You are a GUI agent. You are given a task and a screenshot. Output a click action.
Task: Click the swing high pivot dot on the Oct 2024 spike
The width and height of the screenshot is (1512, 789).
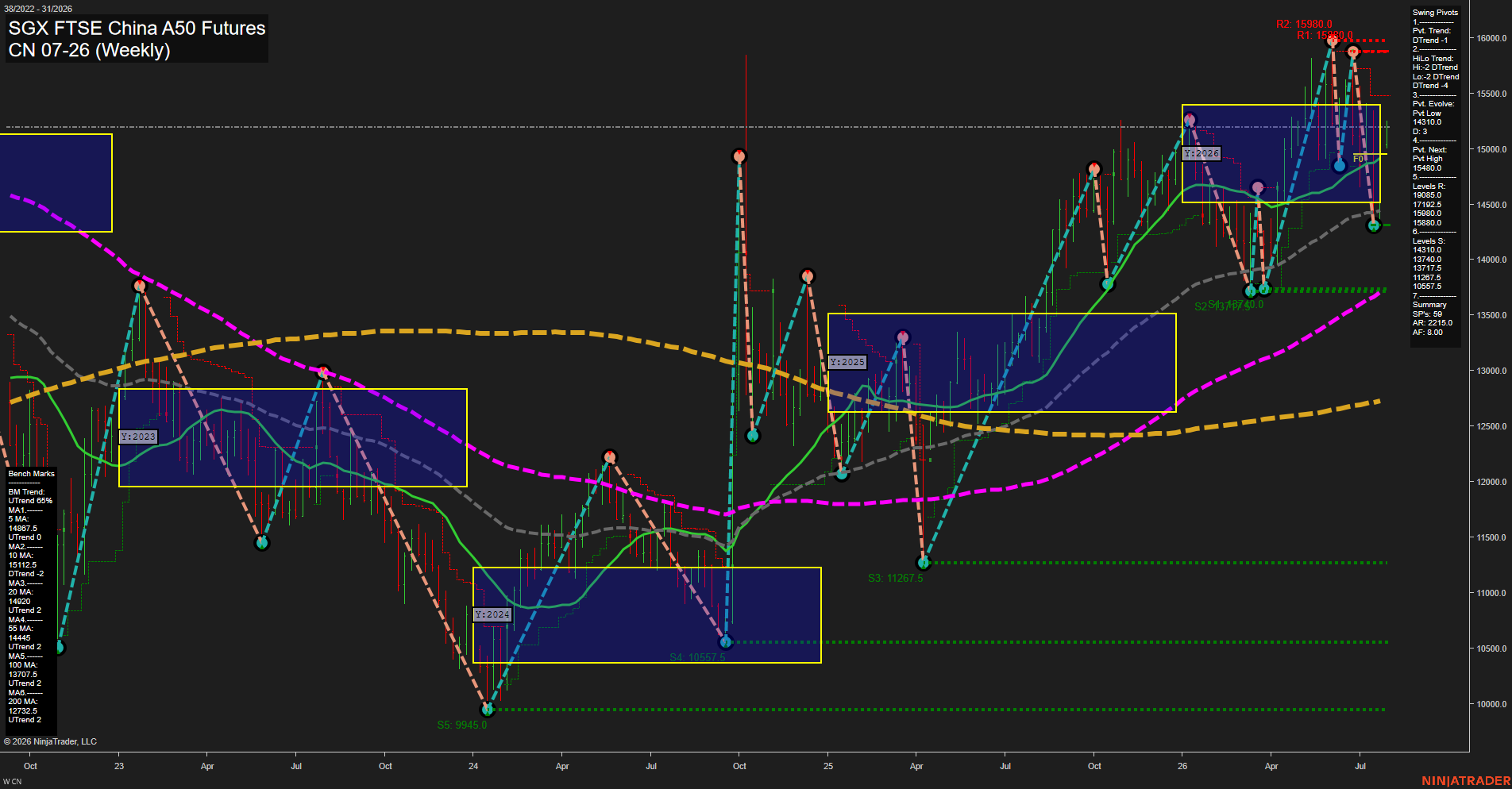pyautogui.click(x=739, y=156)
